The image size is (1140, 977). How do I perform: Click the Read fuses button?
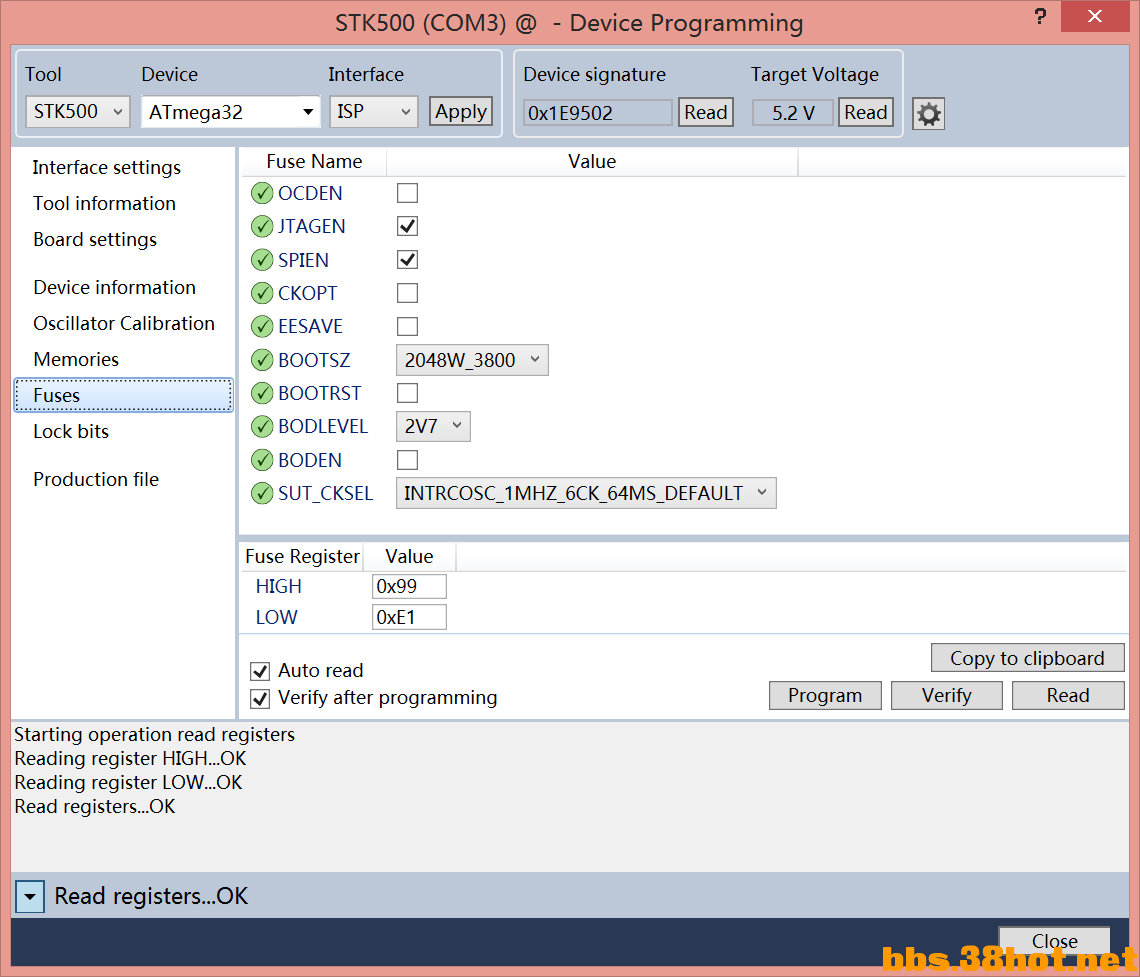point(1068,696)
